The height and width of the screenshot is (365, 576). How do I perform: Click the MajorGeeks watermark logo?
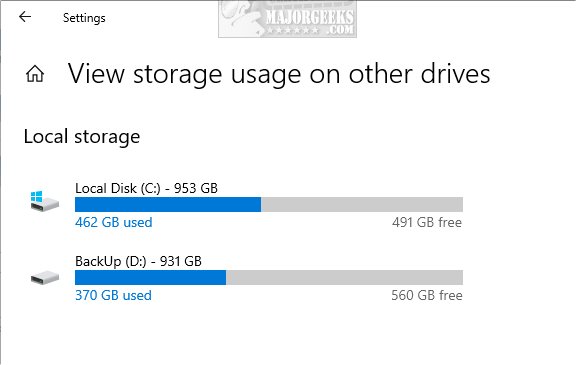point(287,18)
